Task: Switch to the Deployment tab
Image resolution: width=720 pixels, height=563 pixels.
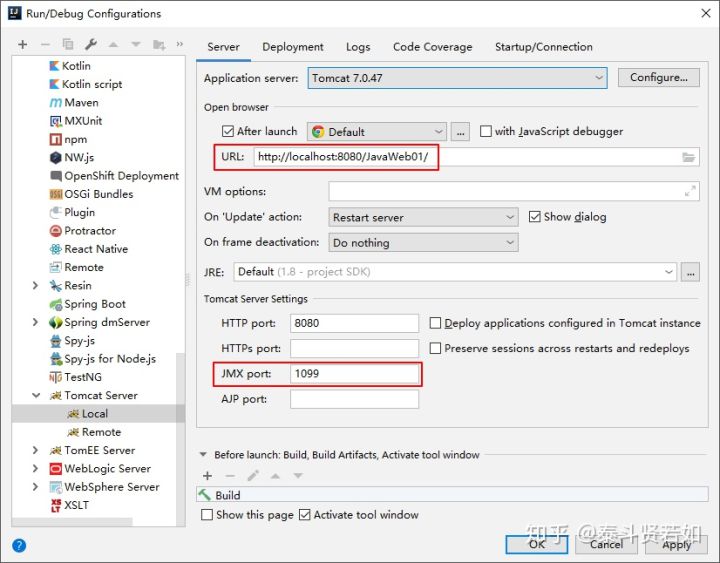Action: [x=293, y=47]
